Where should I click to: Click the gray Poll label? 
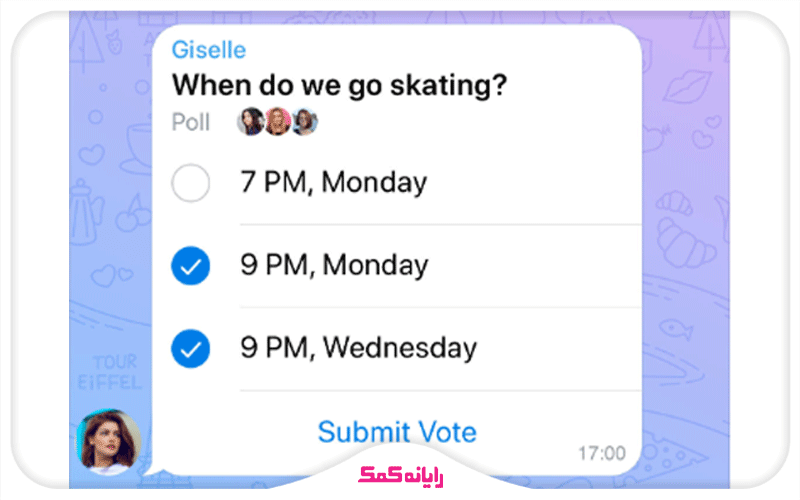tap(191, 122)
